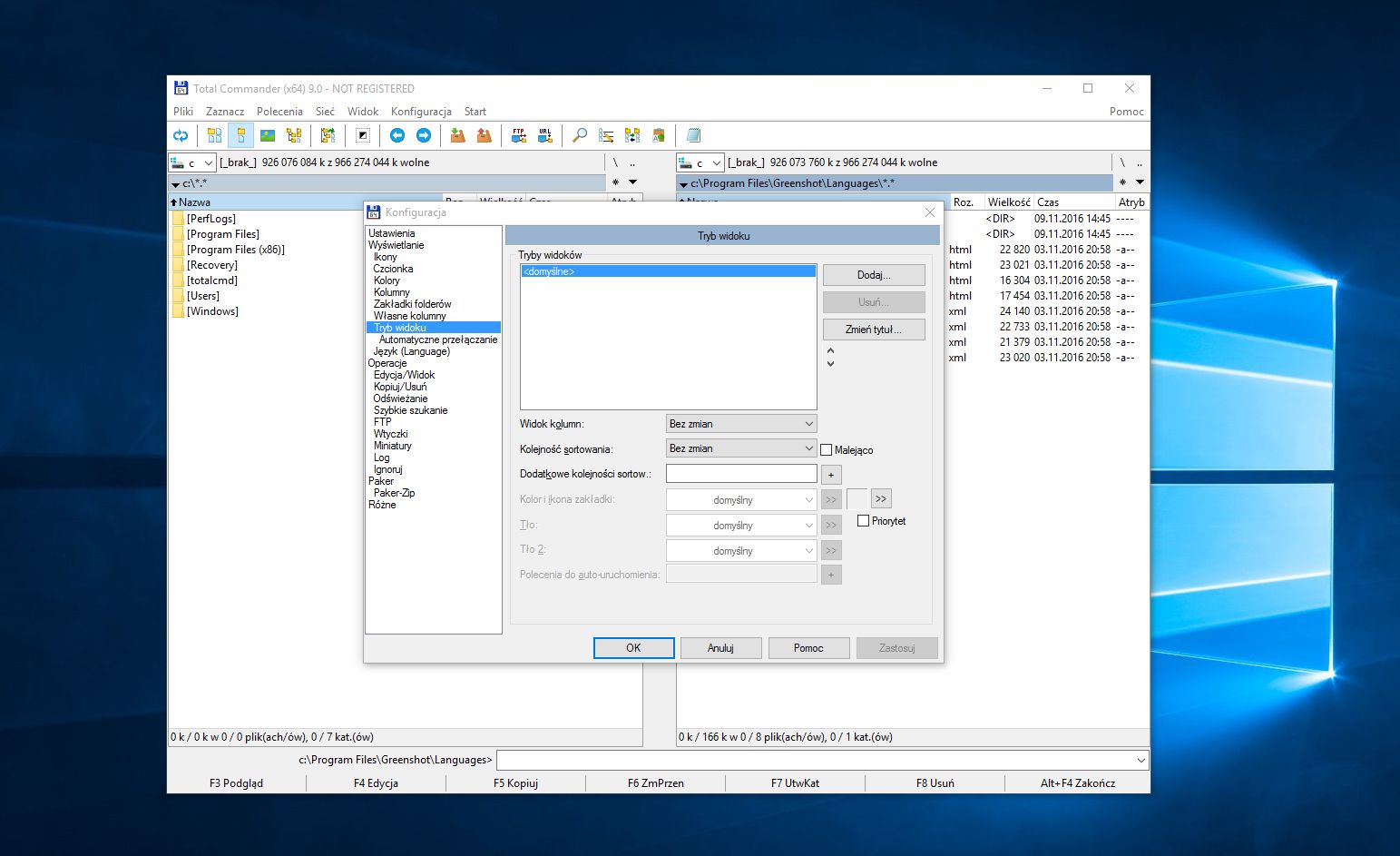Open left panel directory history arrow

pos(632,182)
